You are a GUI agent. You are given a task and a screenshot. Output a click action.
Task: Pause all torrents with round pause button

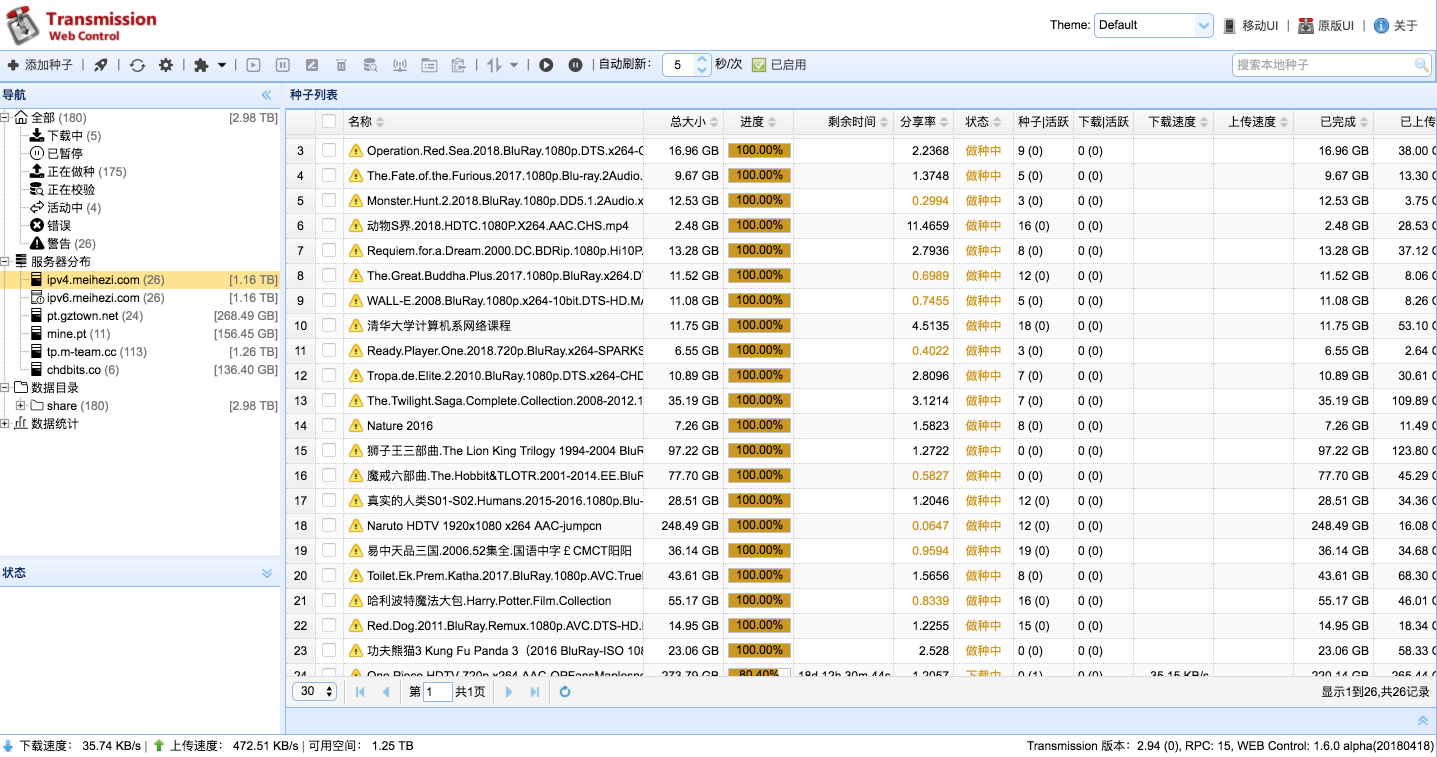coord(576,65)
